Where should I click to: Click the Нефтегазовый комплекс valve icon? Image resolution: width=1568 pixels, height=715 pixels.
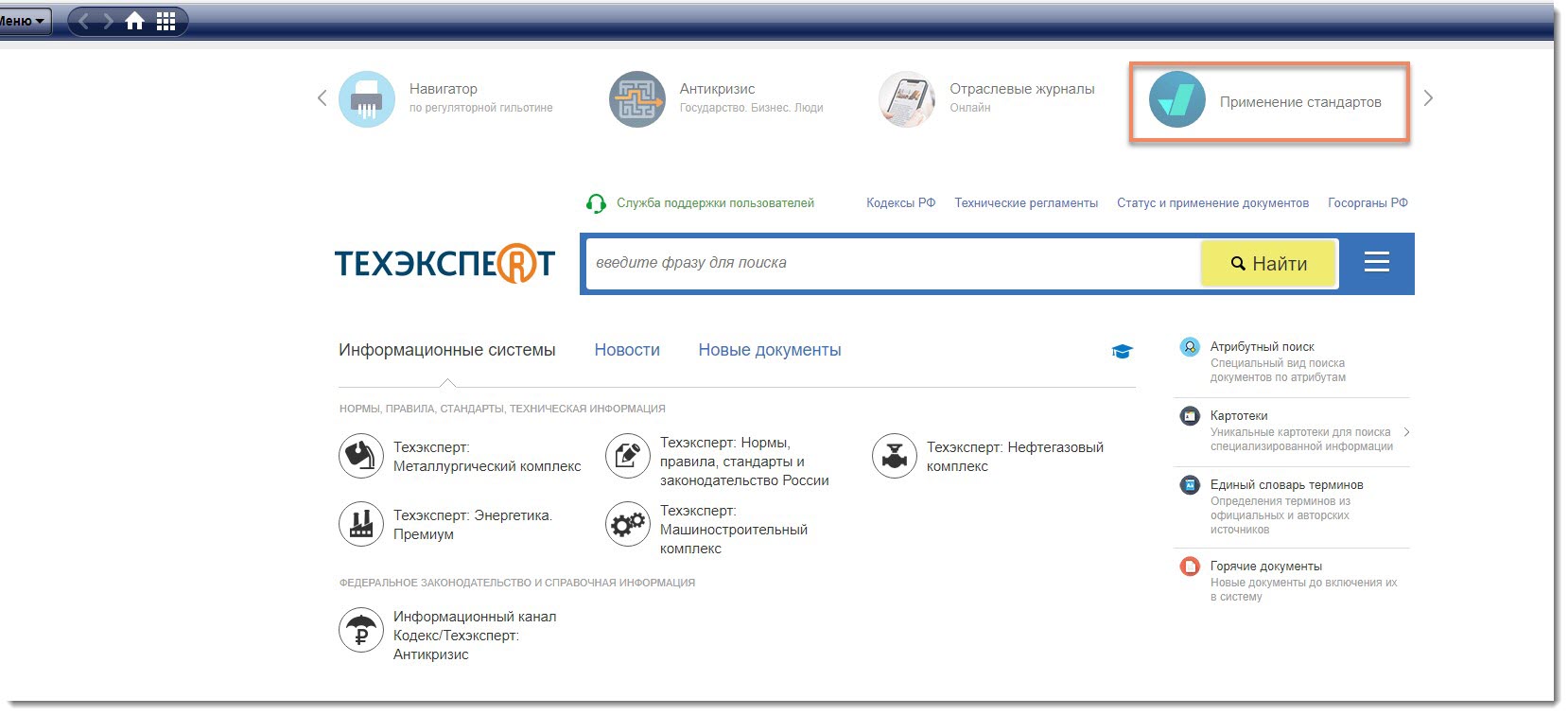coord(894,456)
